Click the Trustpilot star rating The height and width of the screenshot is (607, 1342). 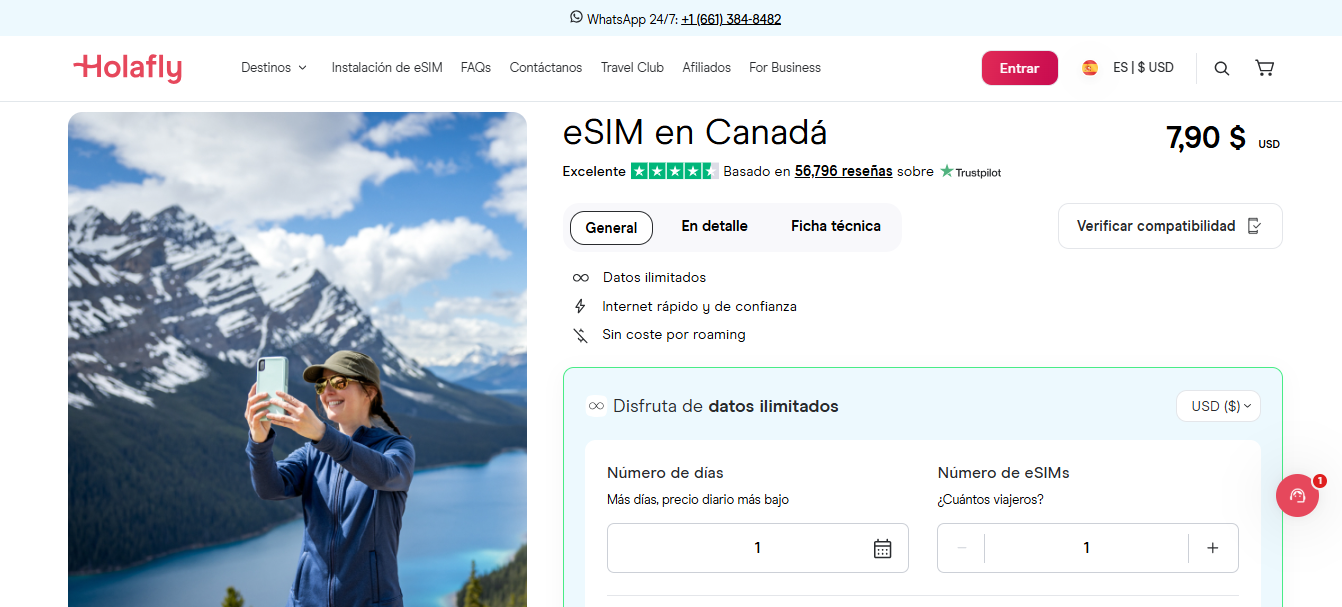(x=674, y=171)
